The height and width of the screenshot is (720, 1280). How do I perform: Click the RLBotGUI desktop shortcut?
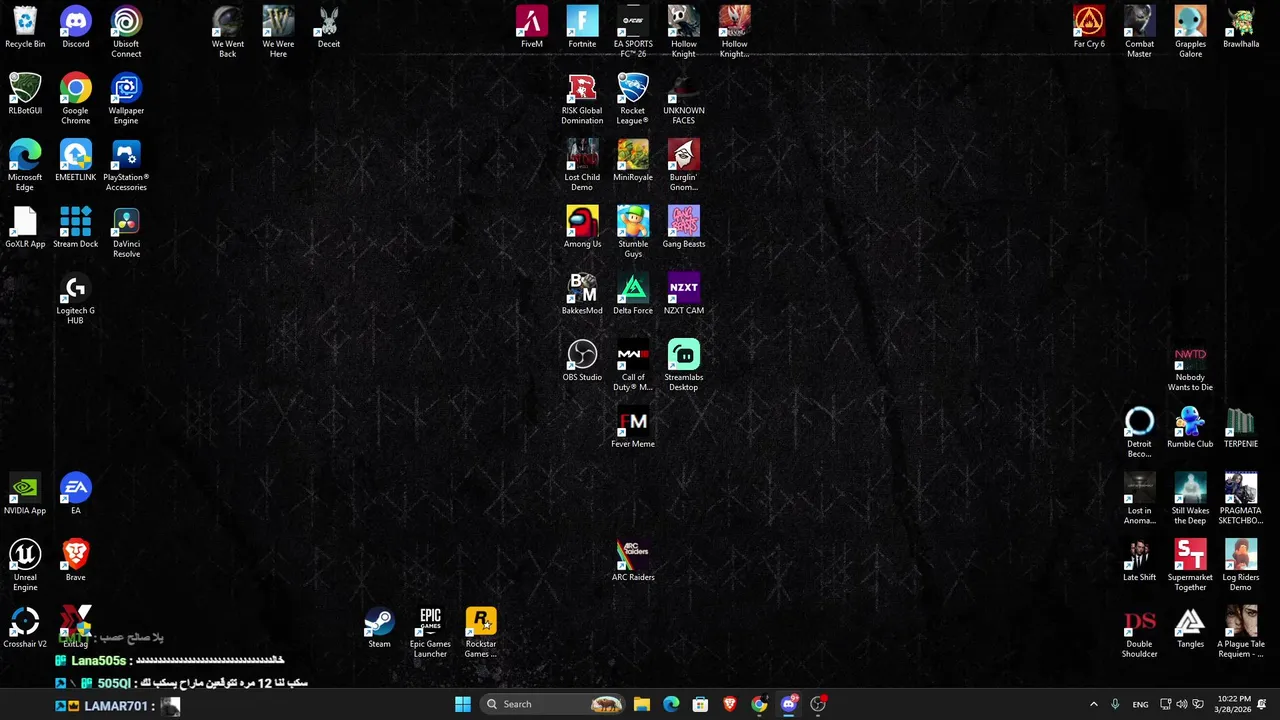pos(25,94)
